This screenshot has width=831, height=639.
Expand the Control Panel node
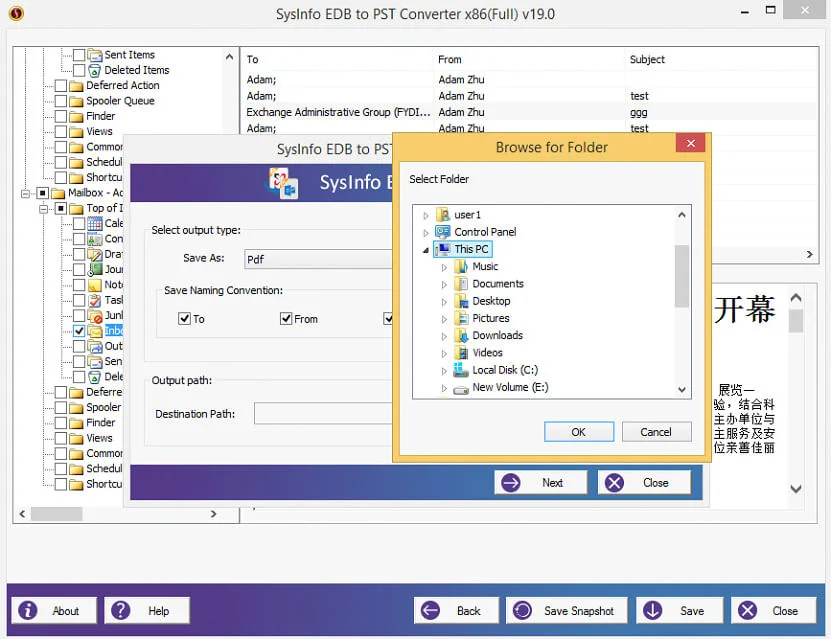426,233
